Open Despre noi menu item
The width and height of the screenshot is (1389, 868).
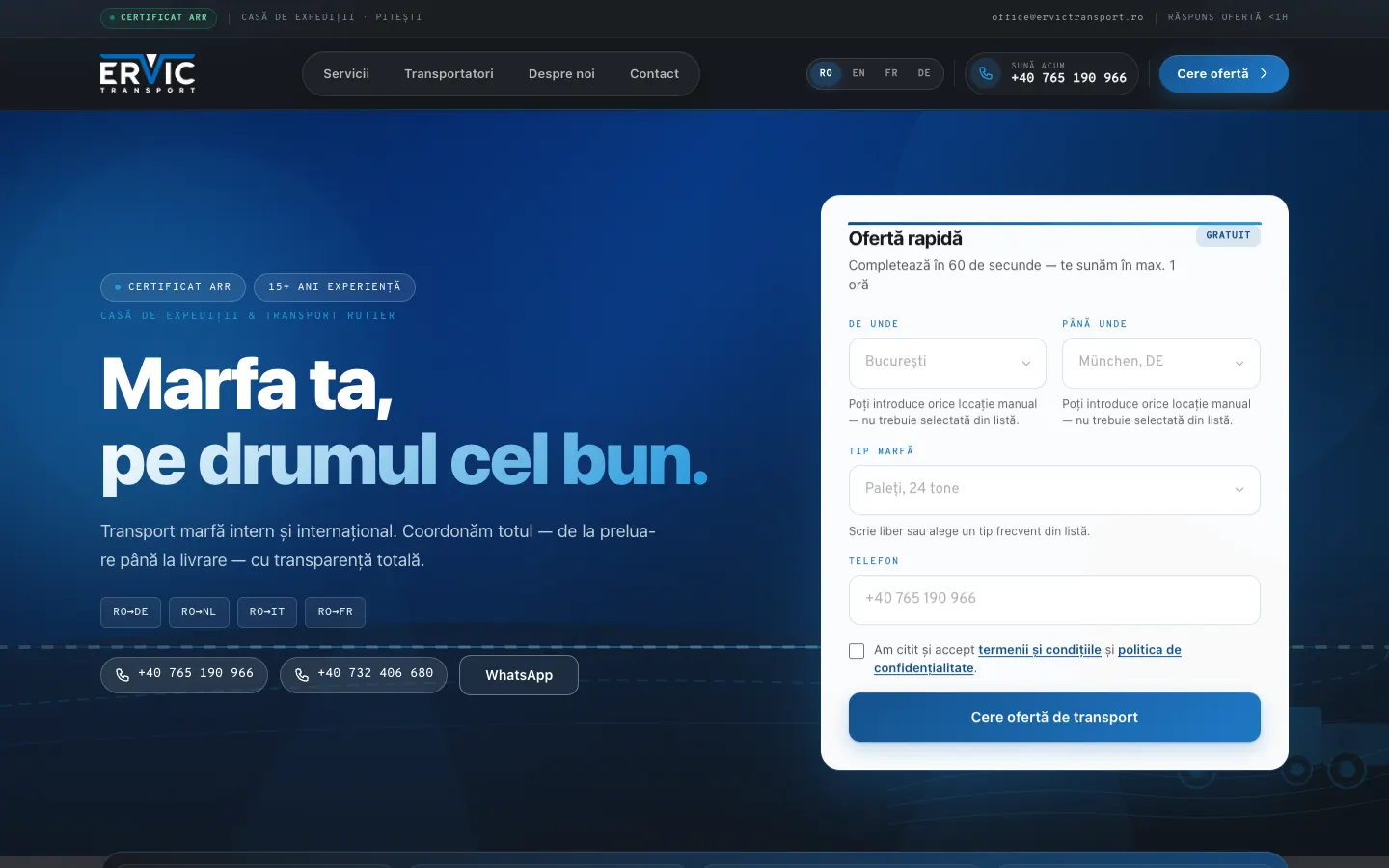[x=561, y=73]
